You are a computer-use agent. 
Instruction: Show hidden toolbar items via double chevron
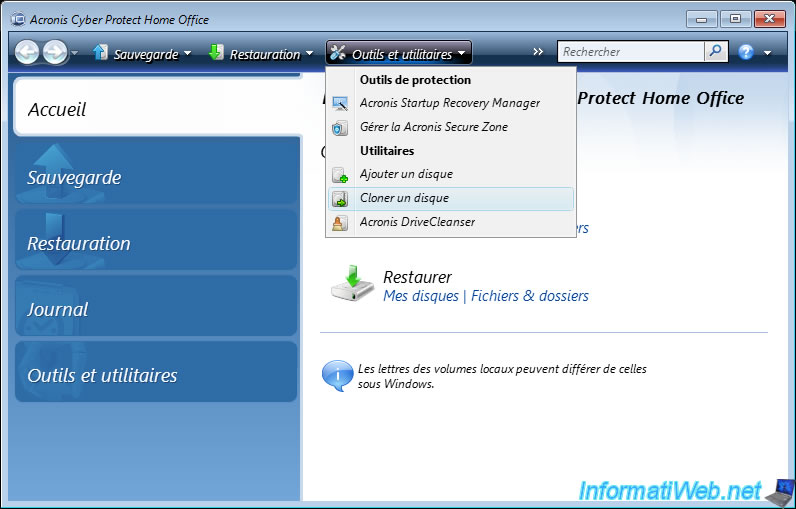(x=538, y=52)
